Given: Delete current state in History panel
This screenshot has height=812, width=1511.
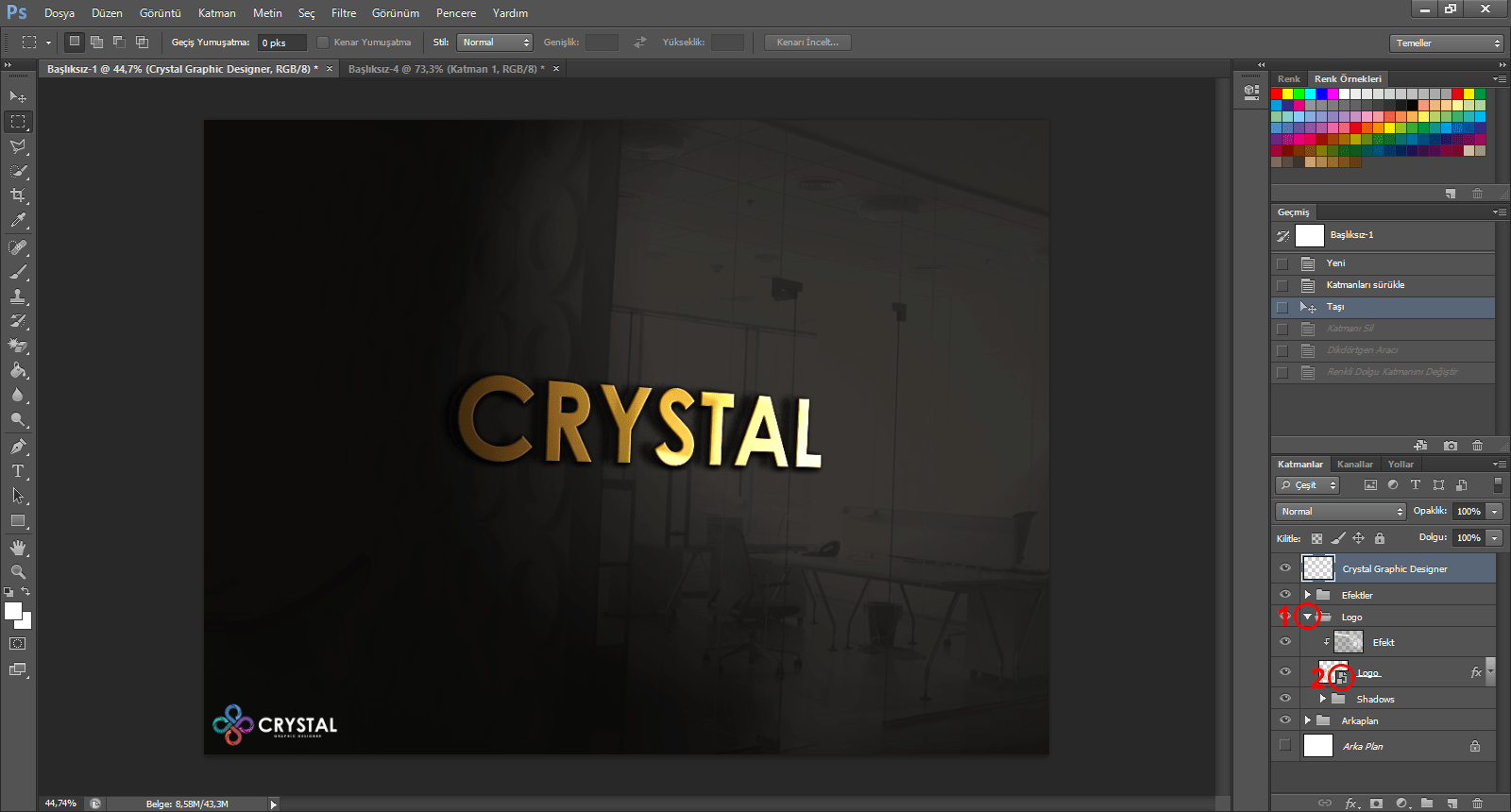Looking at the screenshot, I should click(1477, 446).
